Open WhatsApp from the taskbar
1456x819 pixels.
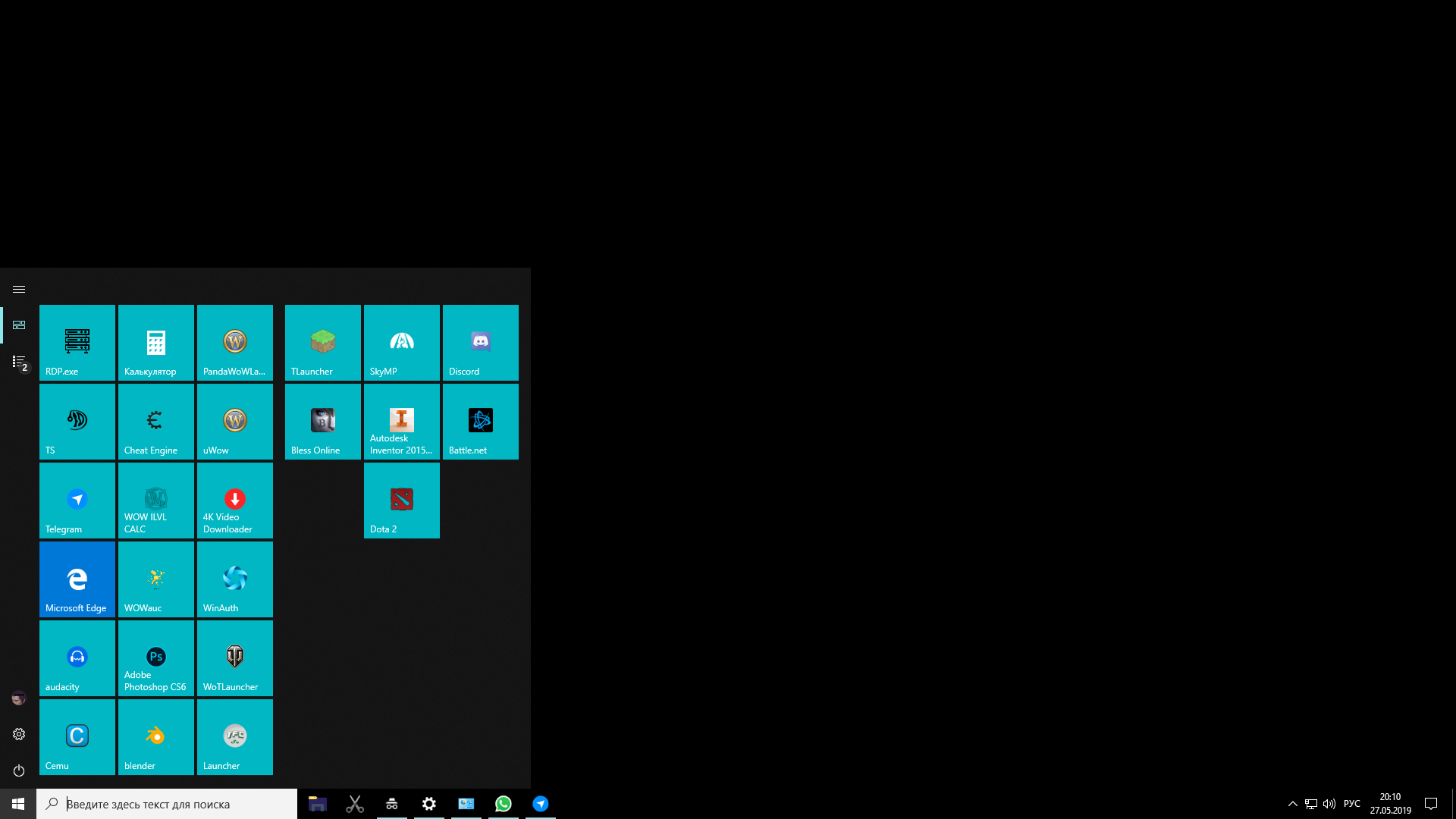(504, 804)
